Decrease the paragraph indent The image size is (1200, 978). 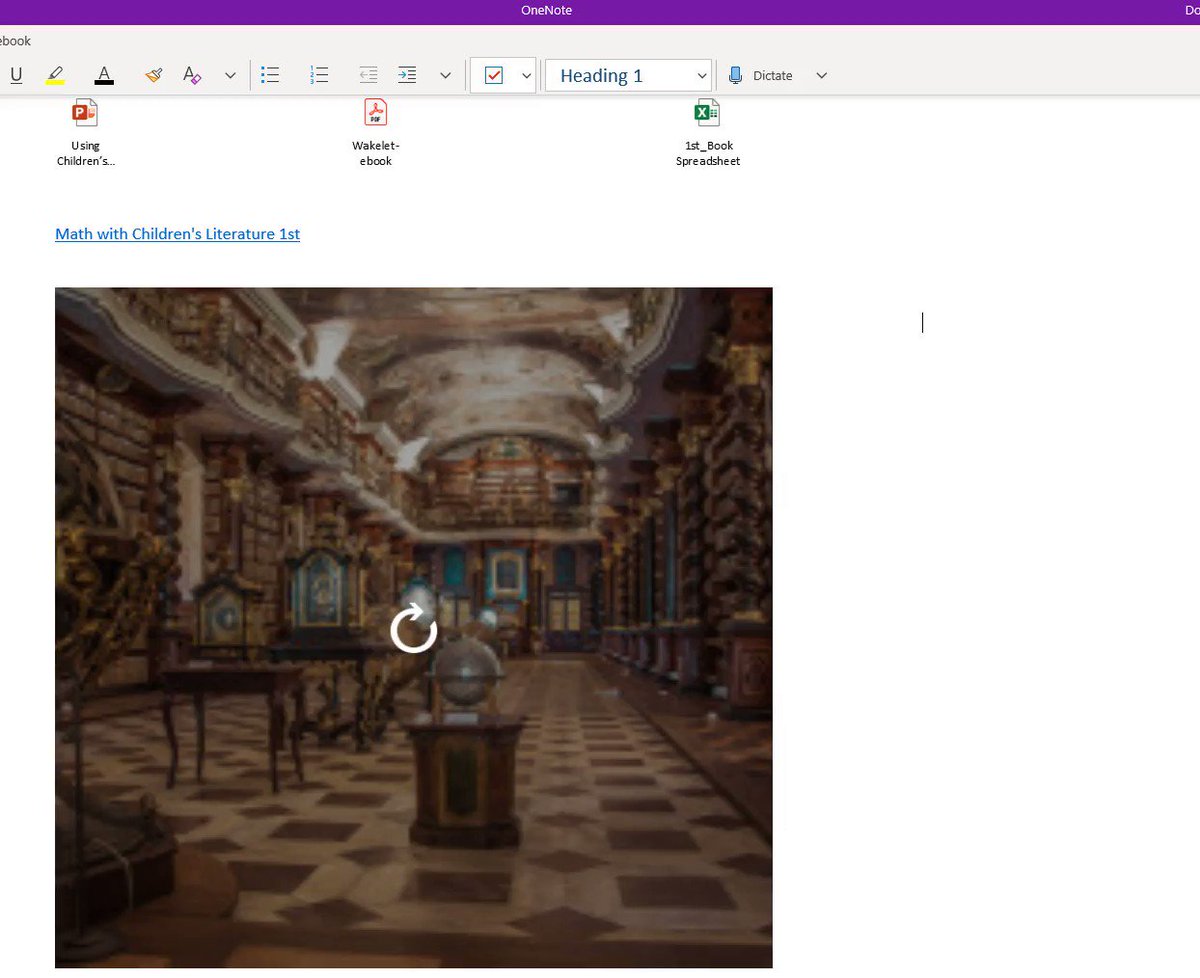tap(368, 75)
